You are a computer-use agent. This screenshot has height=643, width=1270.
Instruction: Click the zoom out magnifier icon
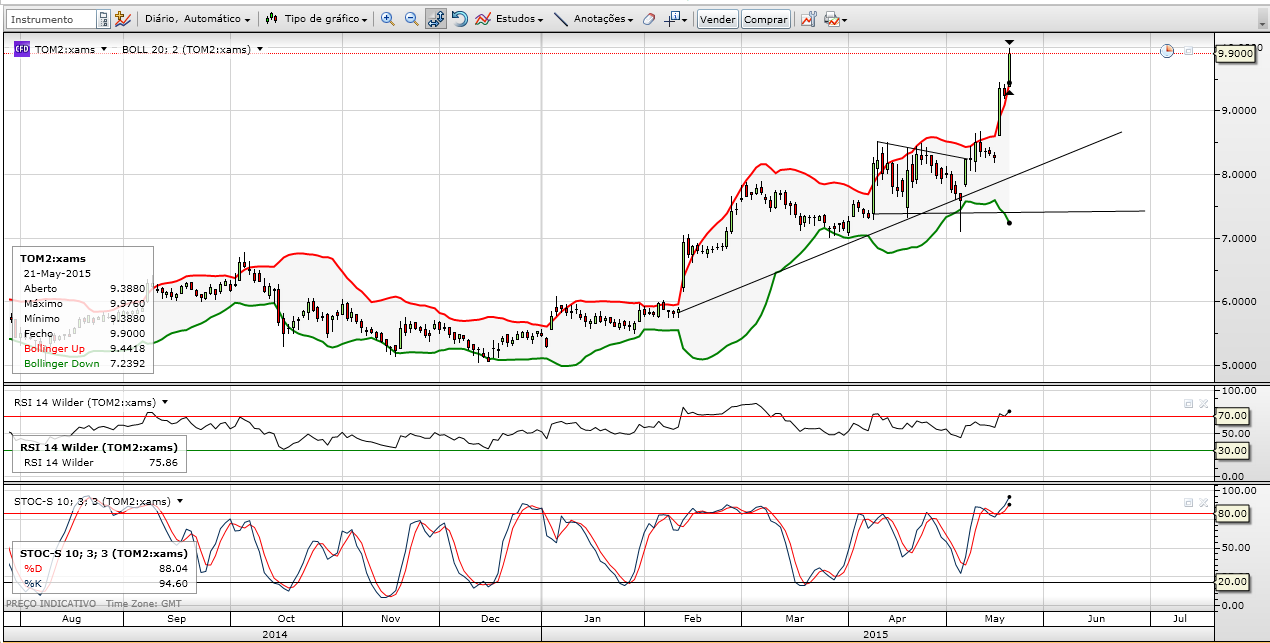click(411, 19)
